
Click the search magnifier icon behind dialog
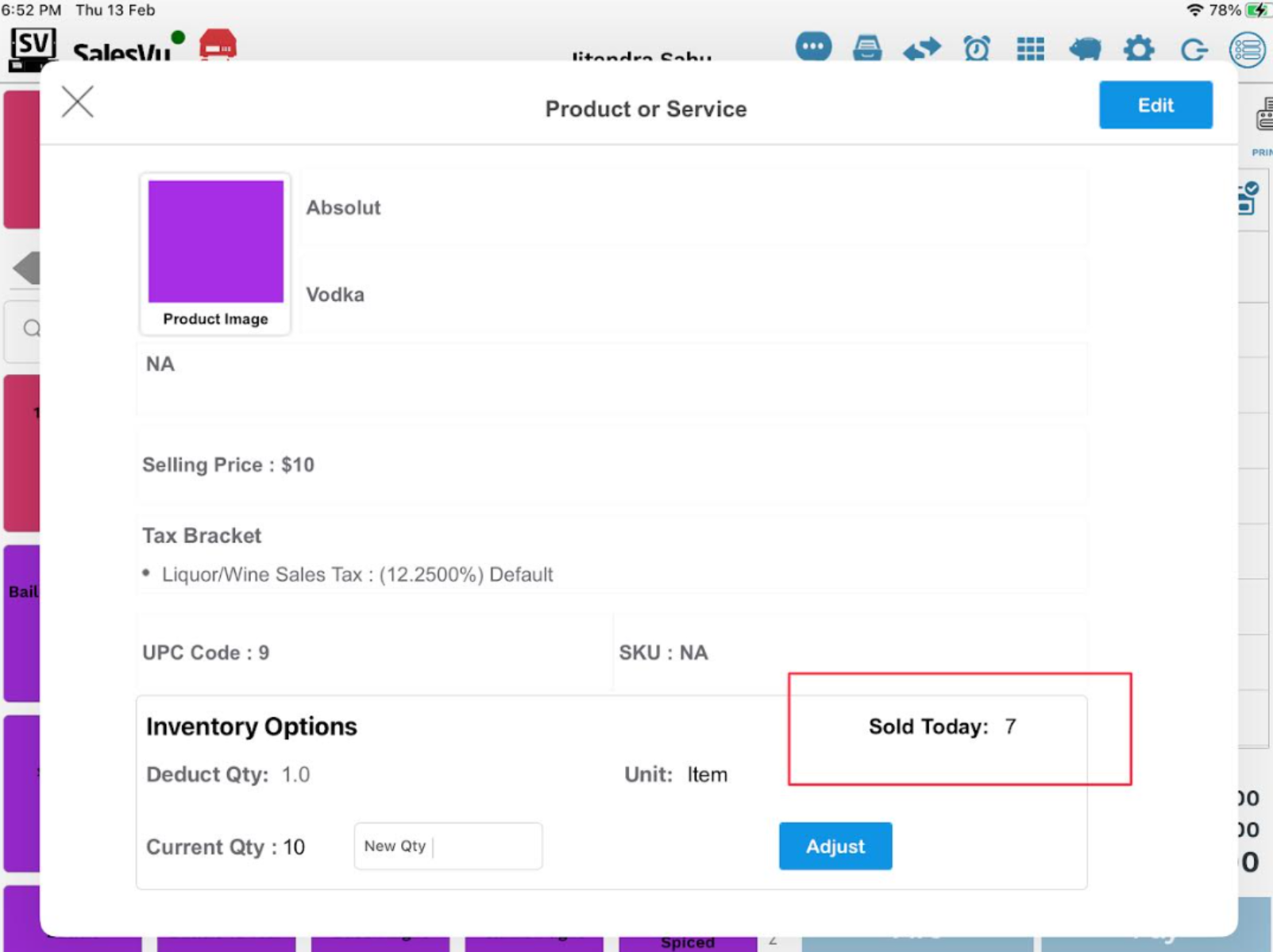pos(31,328)
